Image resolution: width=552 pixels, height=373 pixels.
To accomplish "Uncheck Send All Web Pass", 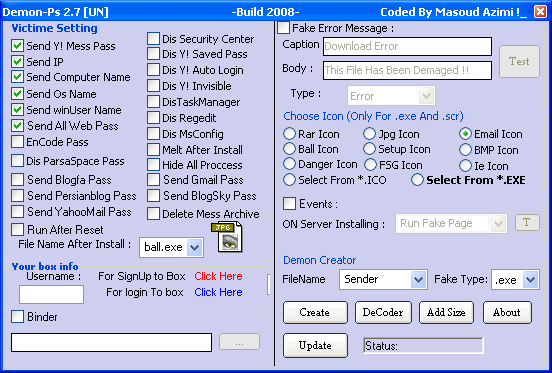I will click(x=17, y=125).
